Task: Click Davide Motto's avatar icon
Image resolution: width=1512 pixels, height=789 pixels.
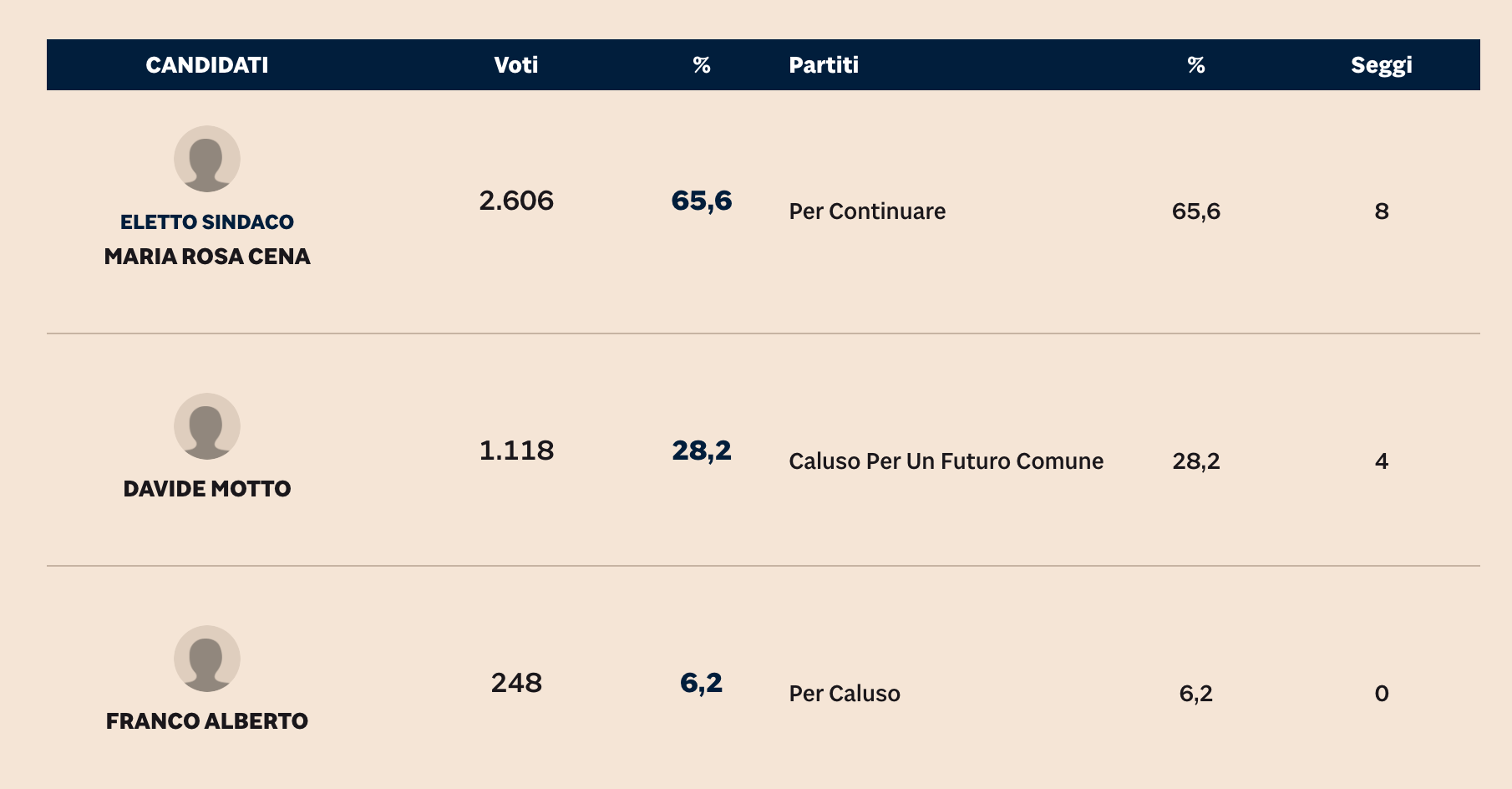Action: 207,426
